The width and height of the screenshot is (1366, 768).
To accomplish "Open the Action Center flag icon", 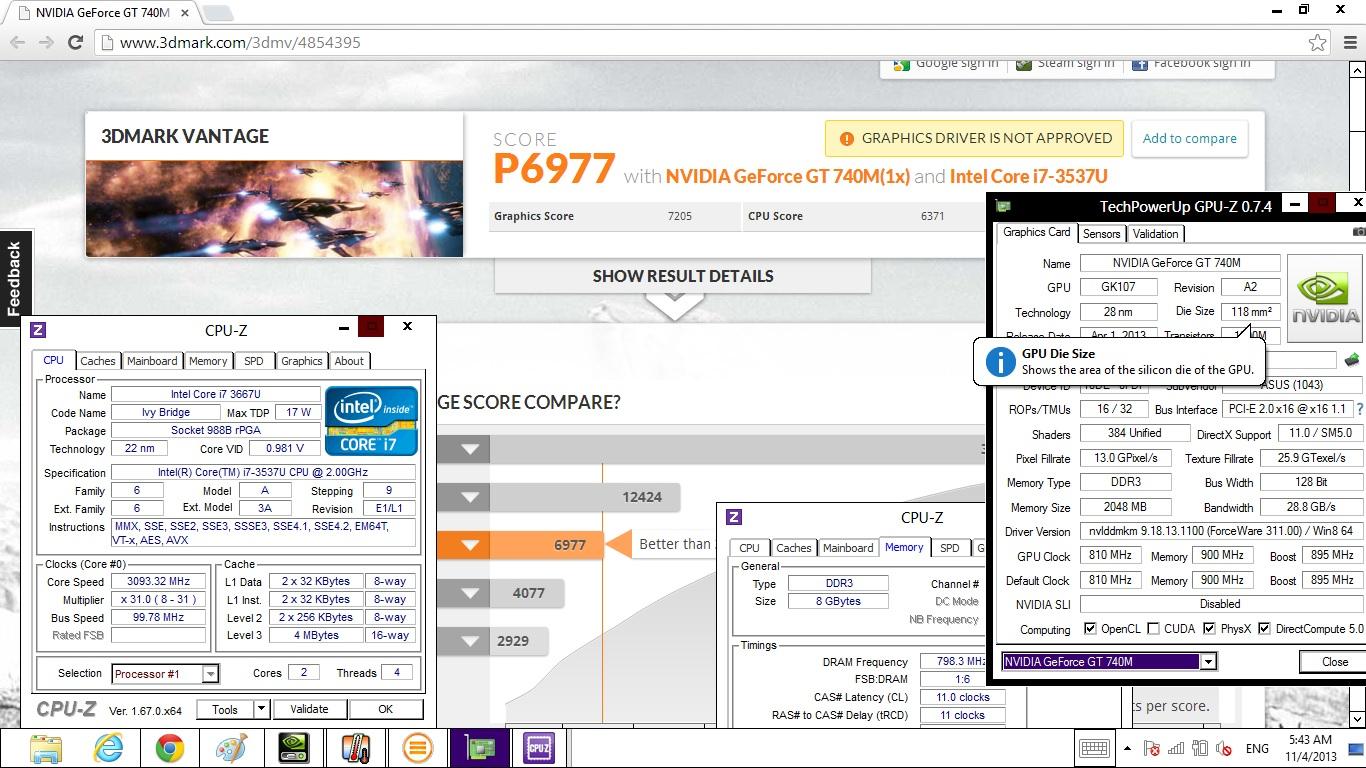I will click(1151, 748).
